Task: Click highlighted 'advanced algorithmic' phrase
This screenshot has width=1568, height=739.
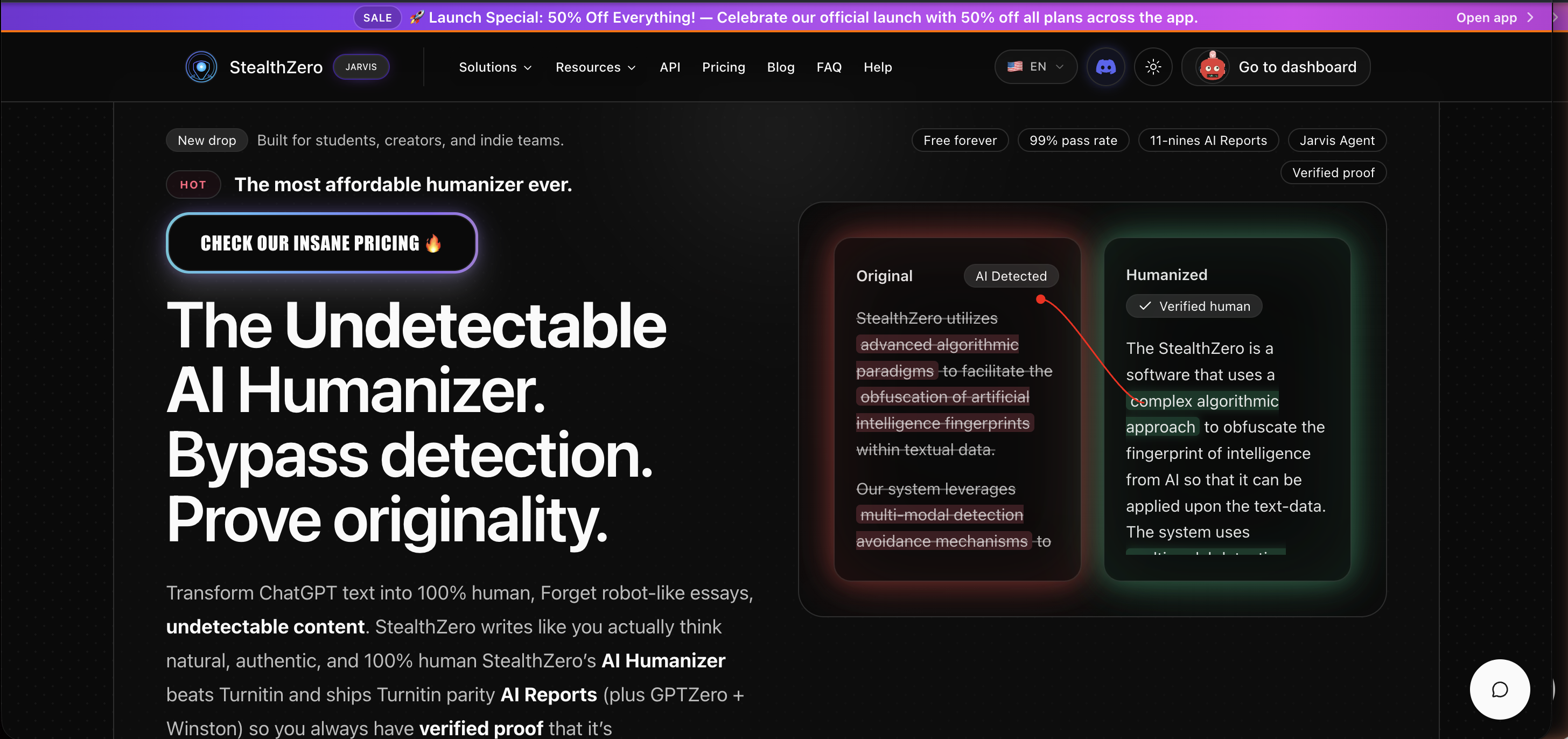Action: click(939, 345)
